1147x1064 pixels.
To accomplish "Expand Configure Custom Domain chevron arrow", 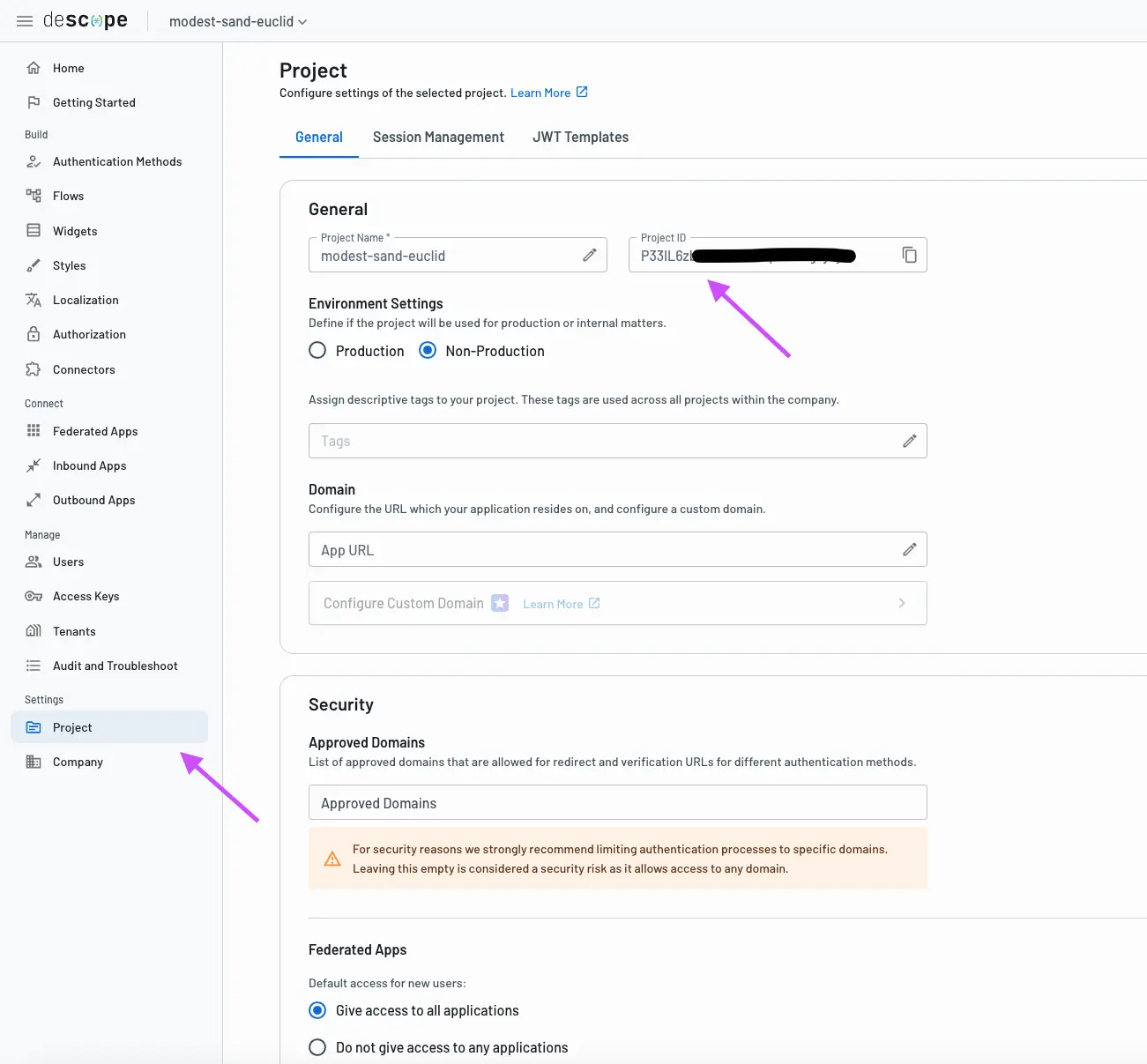I will click(x=901, y=603).
